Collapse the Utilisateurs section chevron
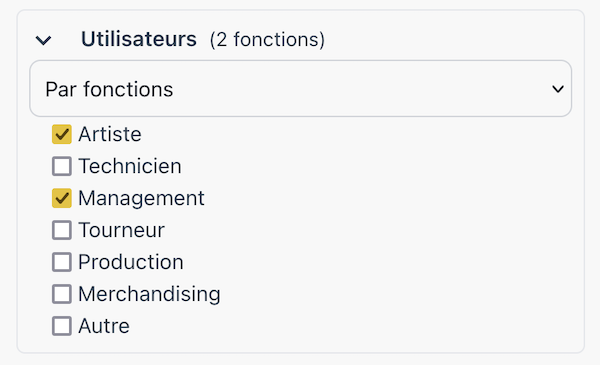This screenshot has height=365, width=600. point(43,40)
